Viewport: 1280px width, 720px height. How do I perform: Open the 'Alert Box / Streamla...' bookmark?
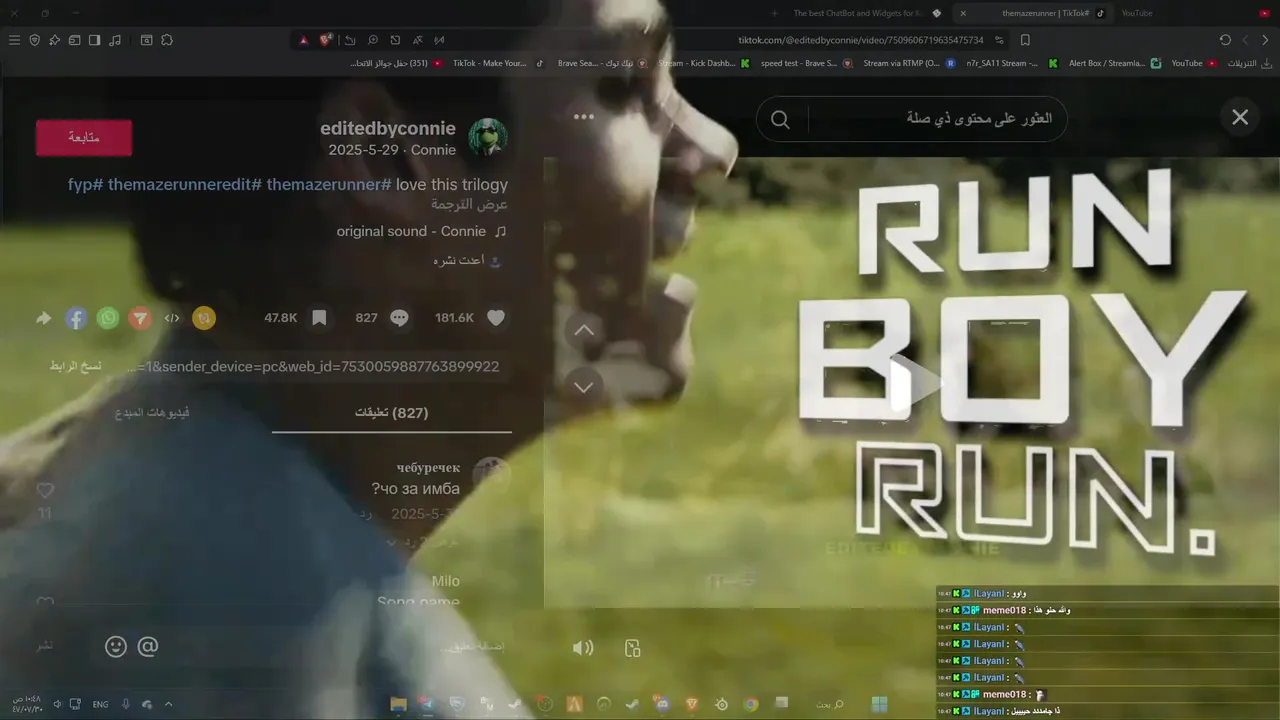coord(1115,63)
